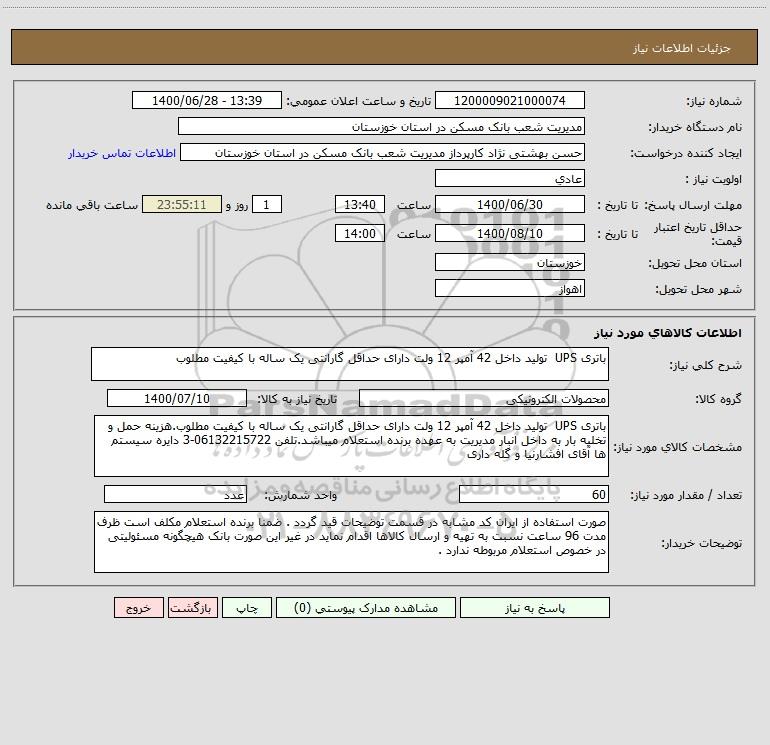Click the چاپ print button
This screenshot has width=770, height=745.
point(247,607)
